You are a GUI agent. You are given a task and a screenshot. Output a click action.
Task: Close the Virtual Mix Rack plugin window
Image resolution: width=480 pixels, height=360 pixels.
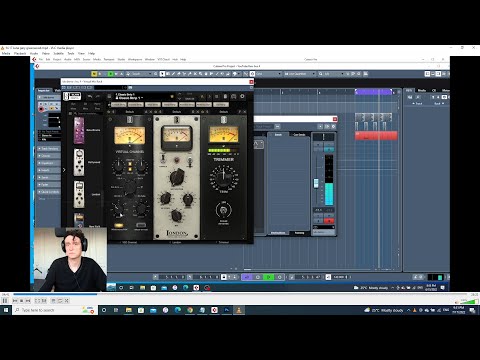pyautogui.click(x=251, y=82)
